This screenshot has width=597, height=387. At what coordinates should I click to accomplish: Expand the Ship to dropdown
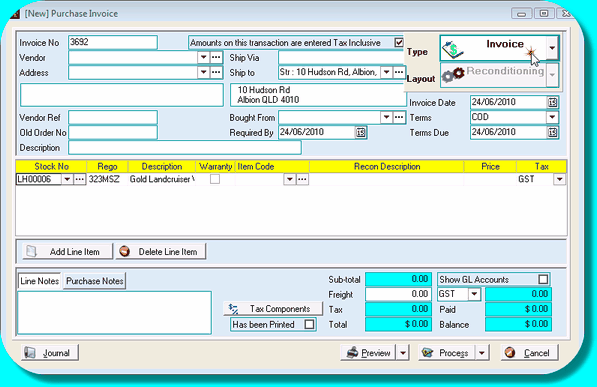pyautogui.click(x=386, y=72)
